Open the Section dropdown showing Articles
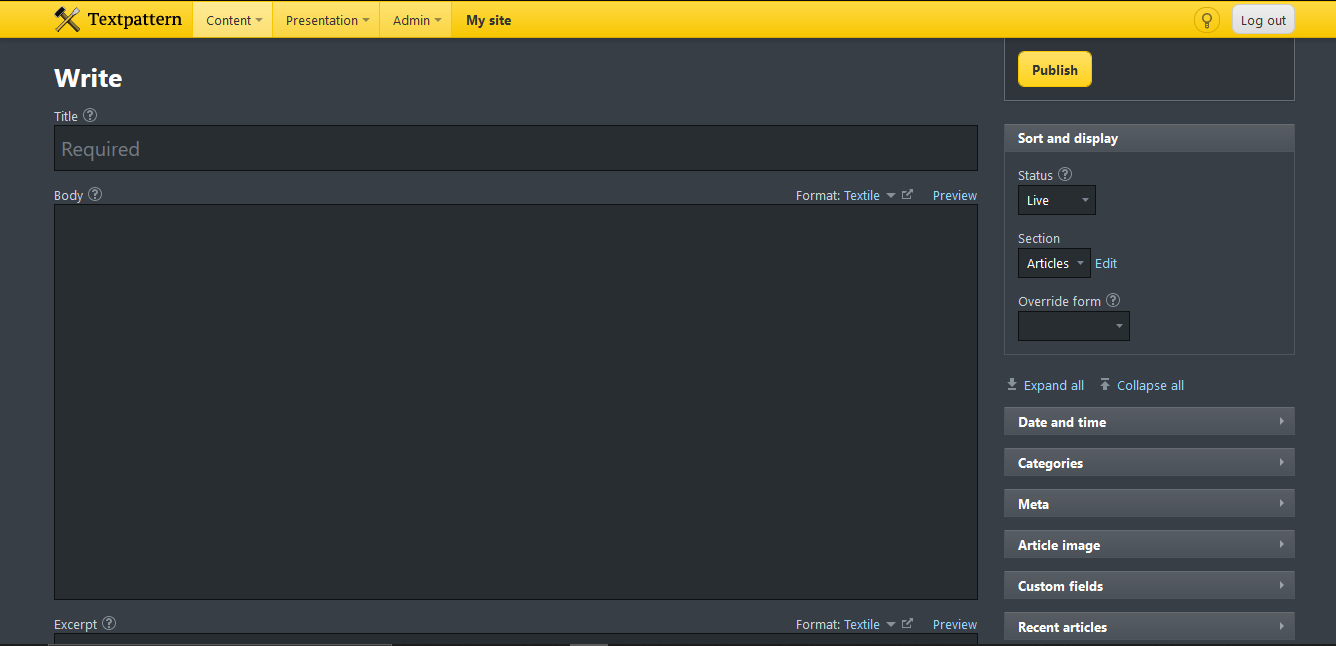The image size is (1336, 646). pyautogui.click(x=1054, y=263)
